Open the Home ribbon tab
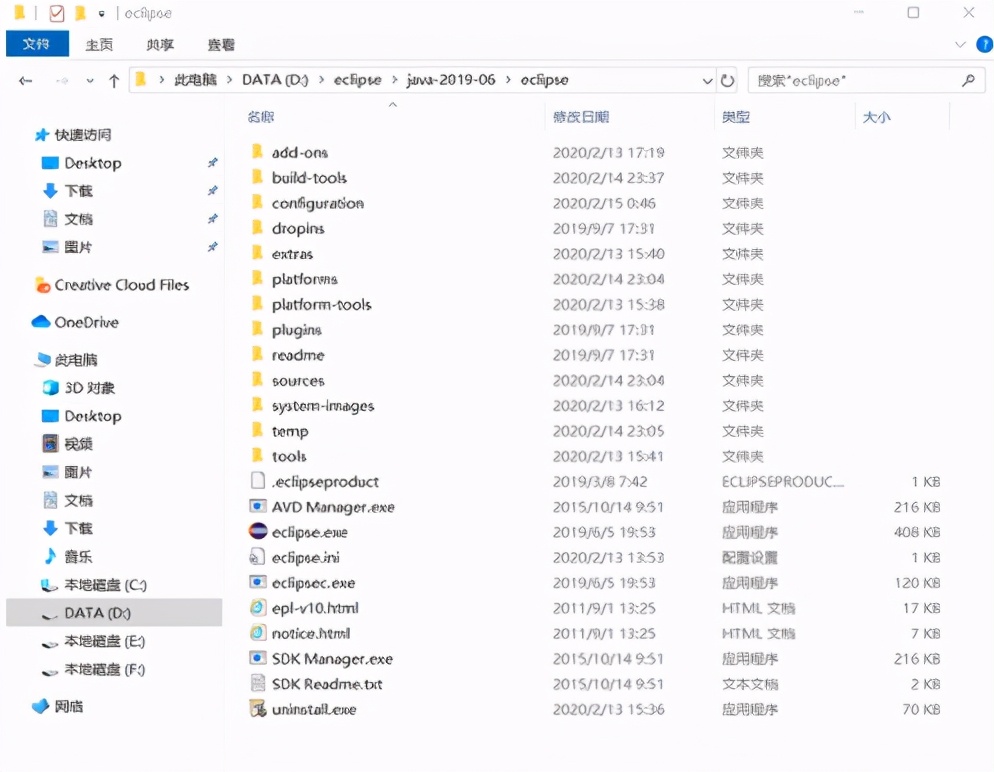The height and width of the screenshot is (772, 994). tap(99, 44)
